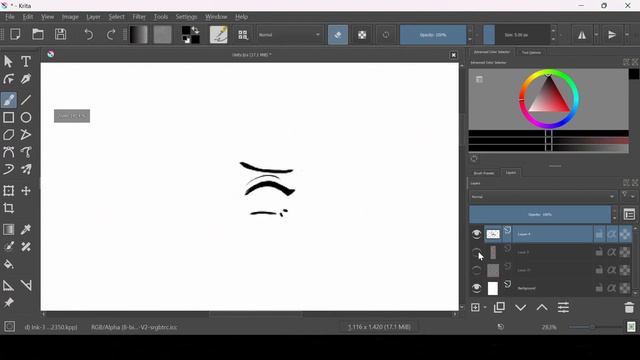Switch to the Tool Options tab

coord(531,52)
